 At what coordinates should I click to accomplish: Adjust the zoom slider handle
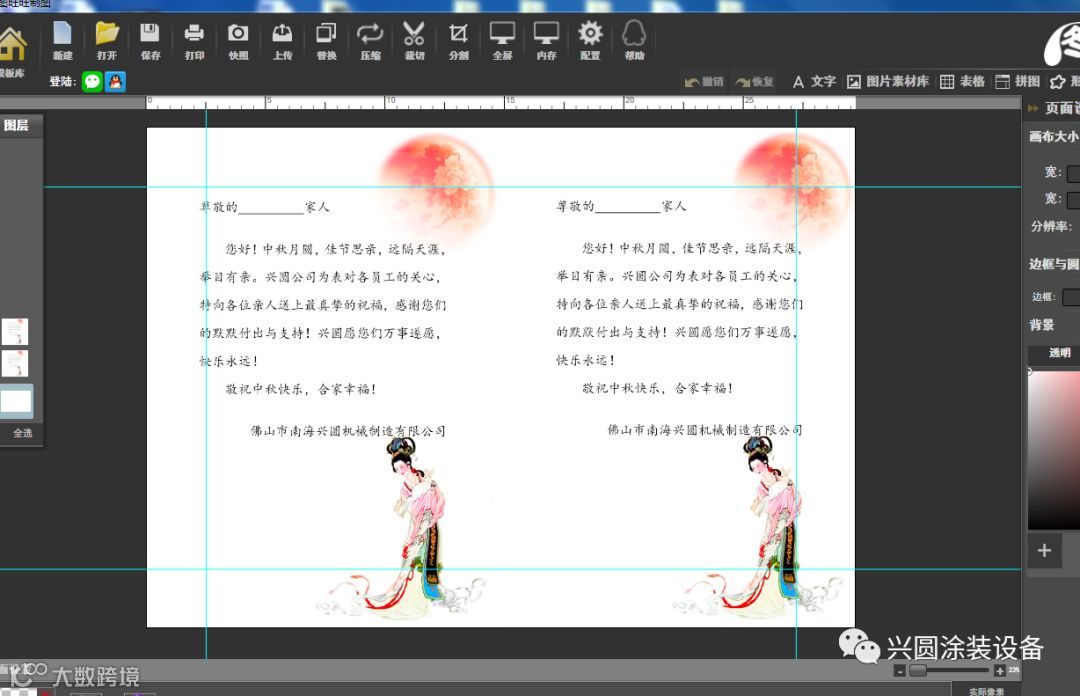coord(917,671)
